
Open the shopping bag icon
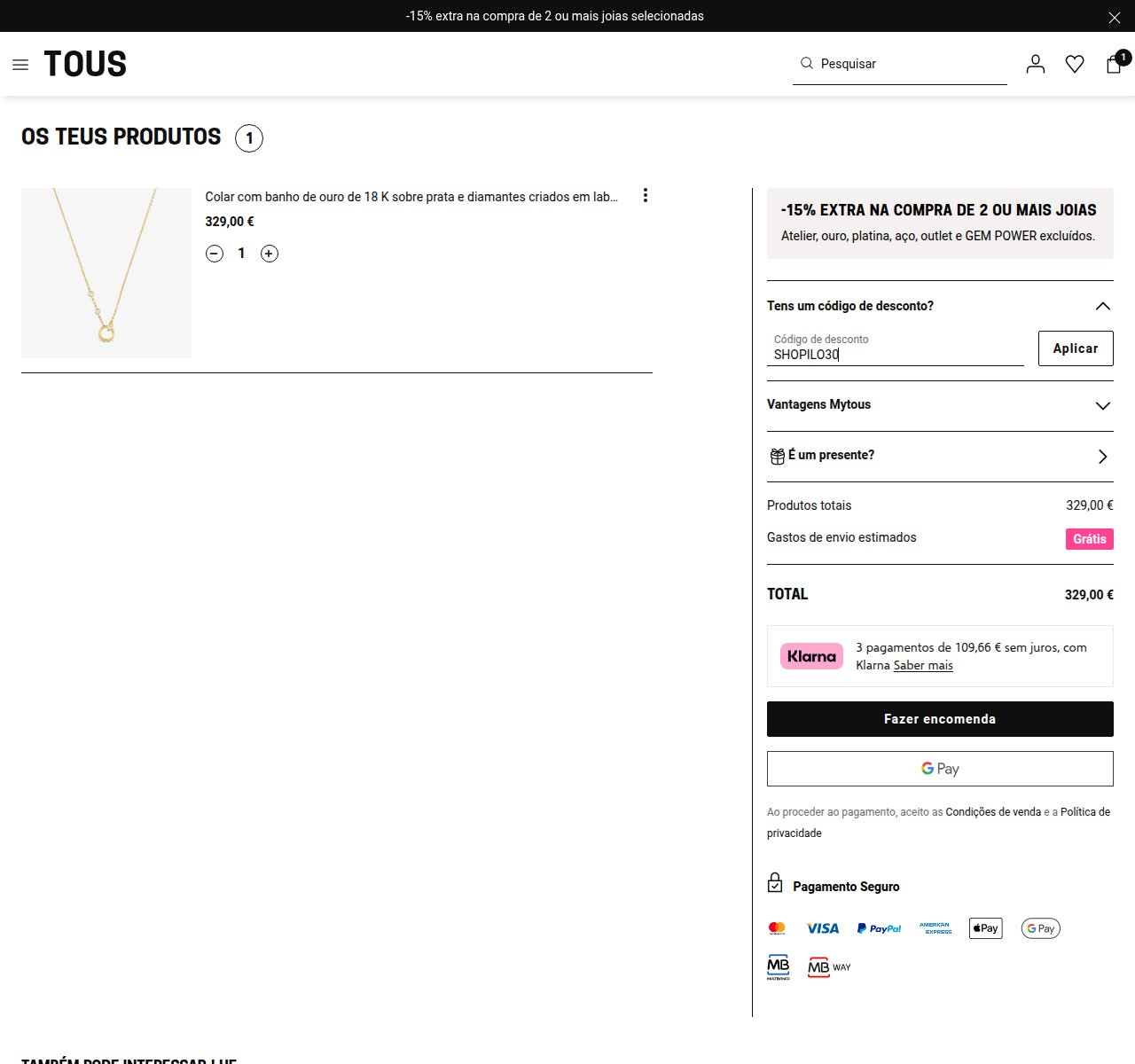[1115, 64]
